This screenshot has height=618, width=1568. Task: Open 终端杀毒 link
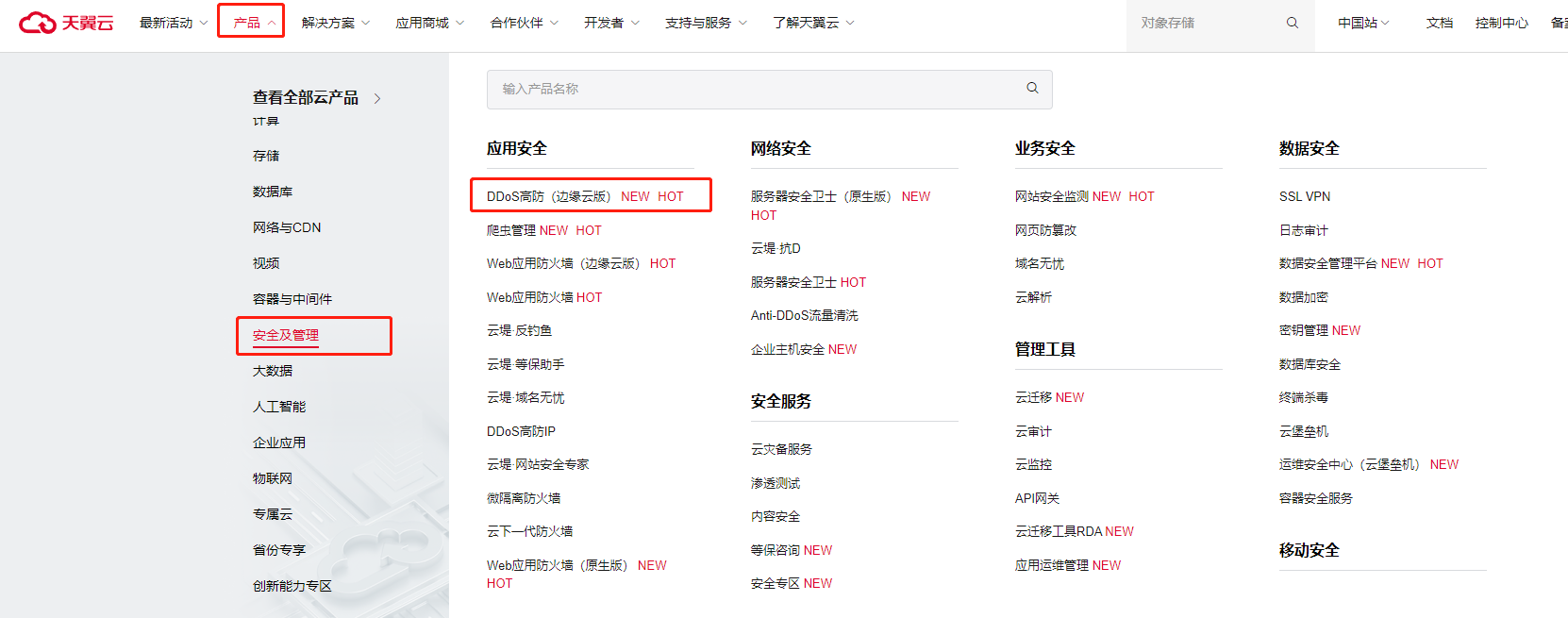(x=1303, y=397)
